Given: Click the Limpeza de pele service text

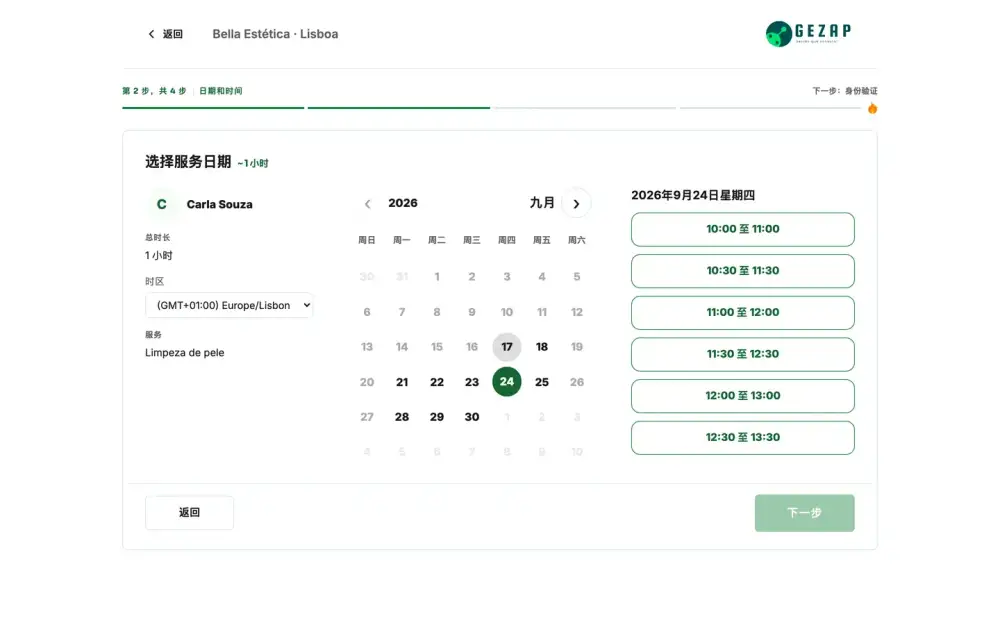Looking at the screenshot, I should coord(184,353).
